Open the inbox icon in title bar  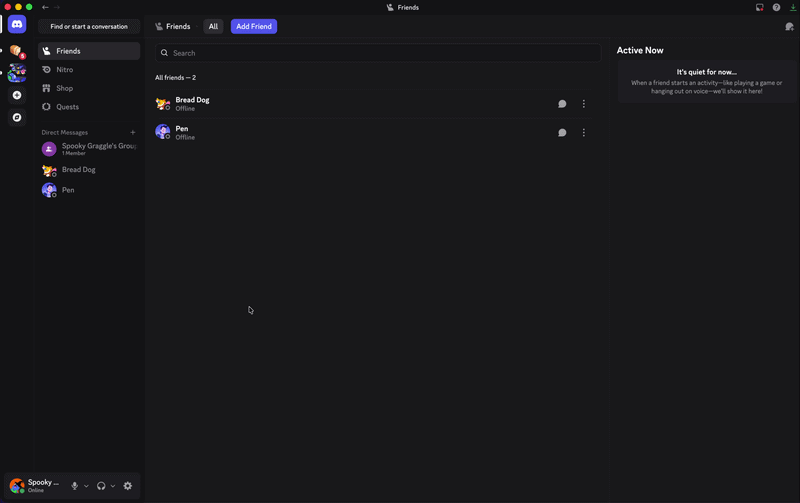click(x=760, y=7)
